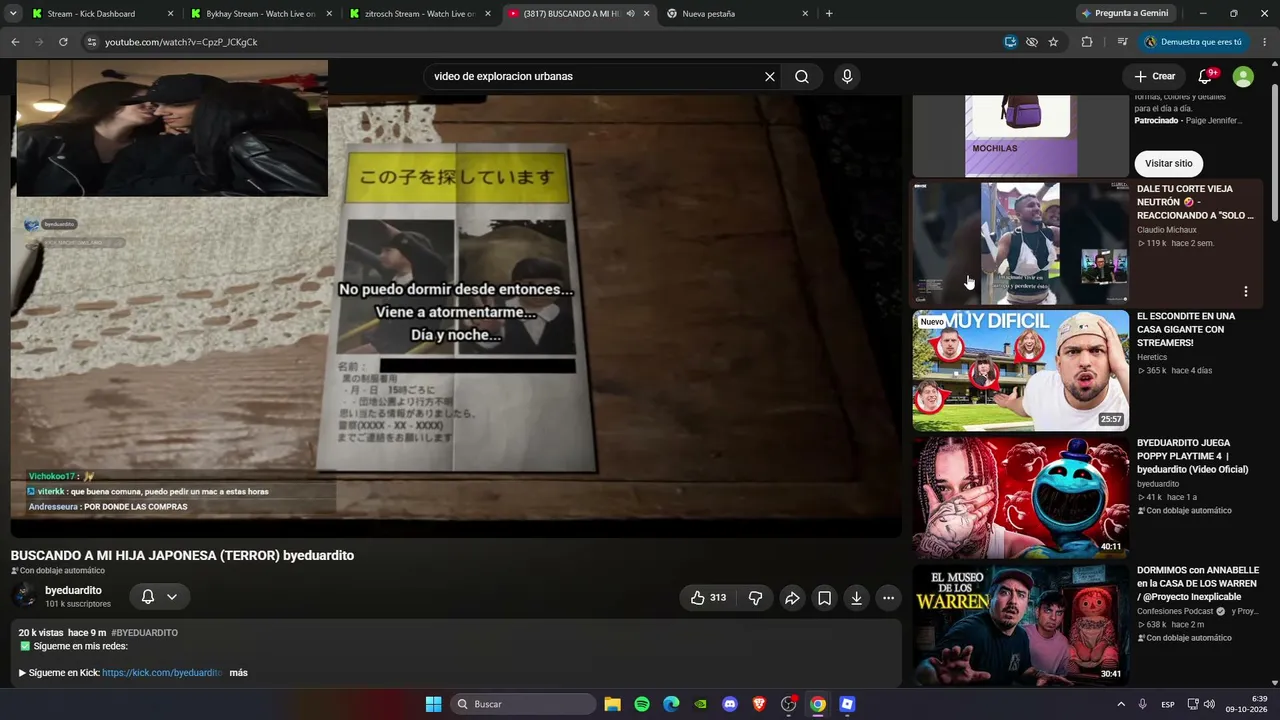1280x720 pixels.
Task: Save the video with the bookmark icon
Action: click(x=824, y=598)
